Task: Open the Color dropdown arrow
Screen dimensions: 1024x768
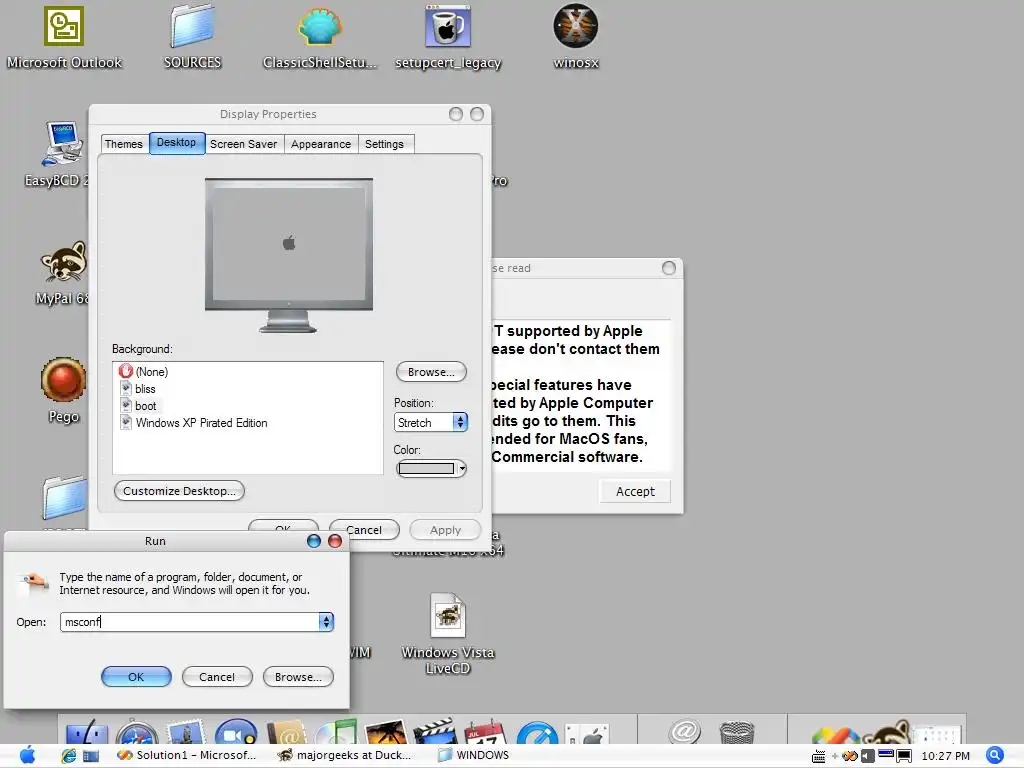Action: tap(462, 468)
